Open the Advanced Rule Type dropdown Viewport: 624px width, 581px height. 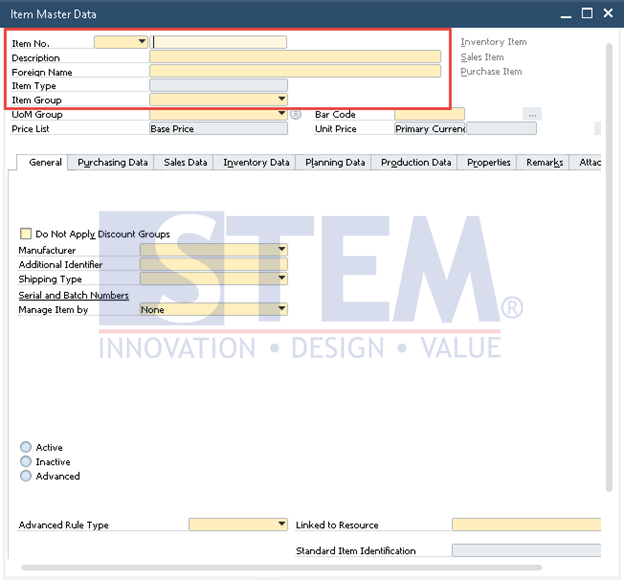[238, 524]
